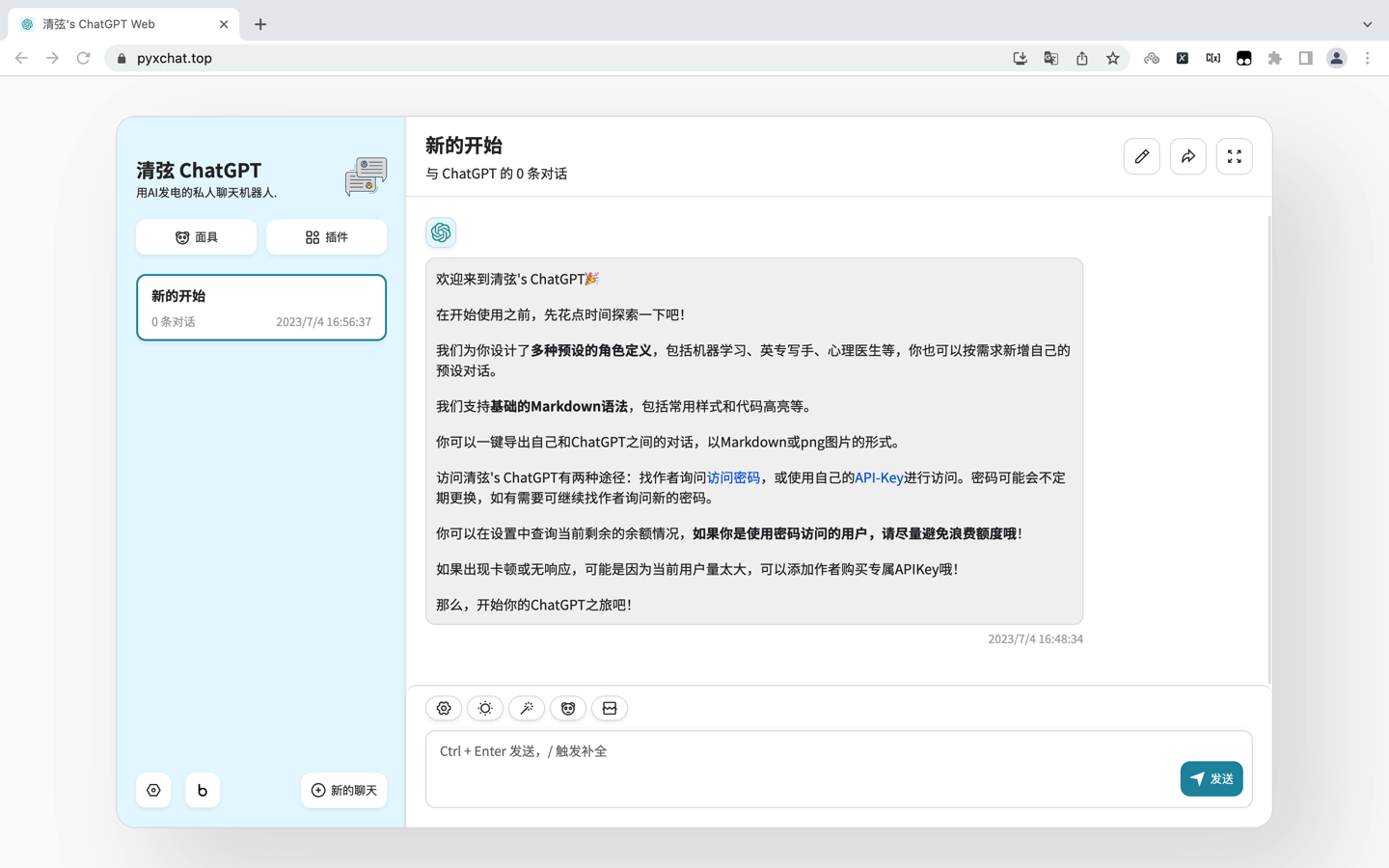This screenshot has height=868, width=1389.
Task: Click the browser back arrow
Action: click(x=21, y=58)
